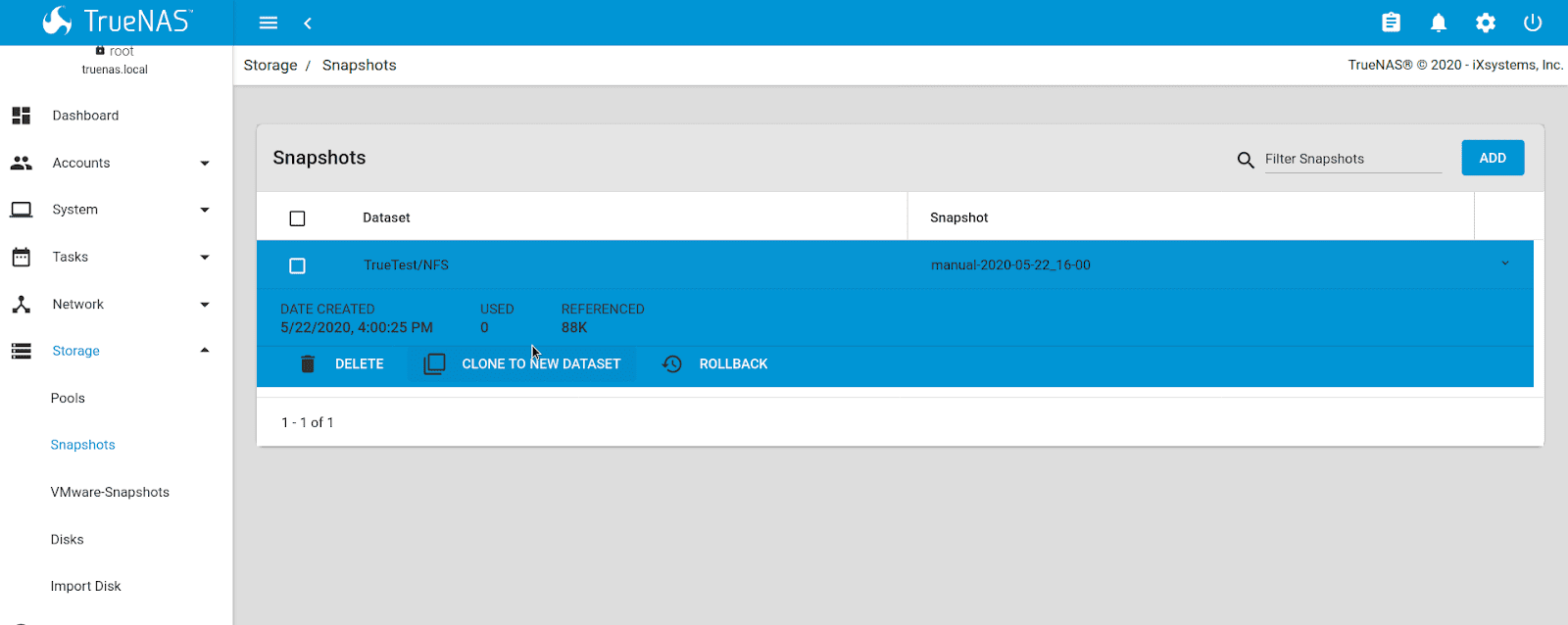Image resolution: width=1568 pixels, height=625 pixels.
Task: Open VMware-Snapshots page
Action: click(110, 492)
